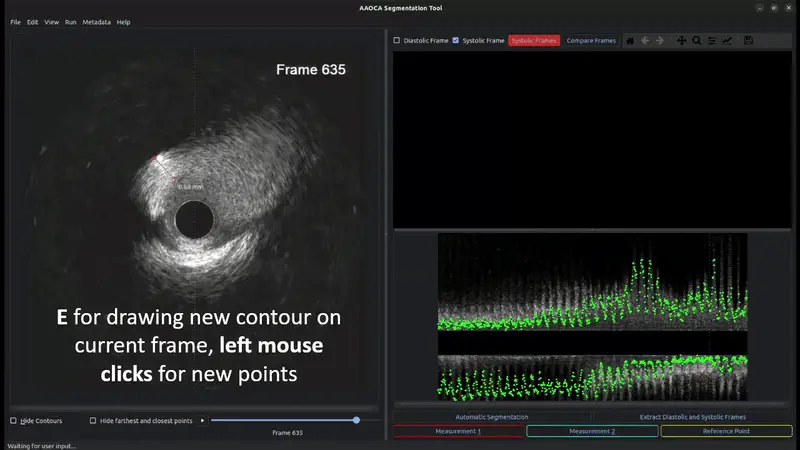Open the configure subplots icon

[712, 41]
